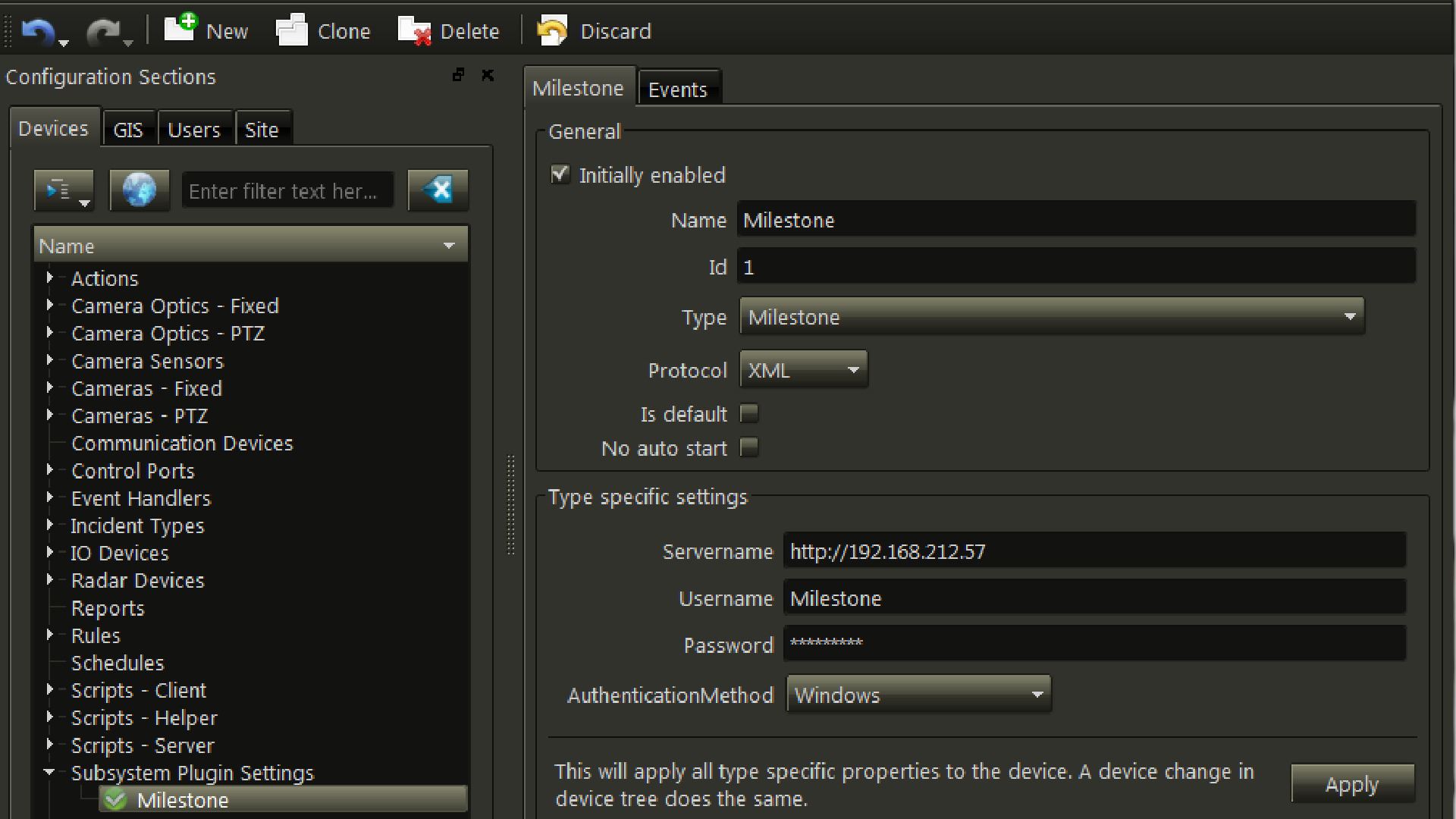This screenshot has width=1456, height=819.
Task: Open the Type dropdown showing Milestone
Action: coord(1051,317)
